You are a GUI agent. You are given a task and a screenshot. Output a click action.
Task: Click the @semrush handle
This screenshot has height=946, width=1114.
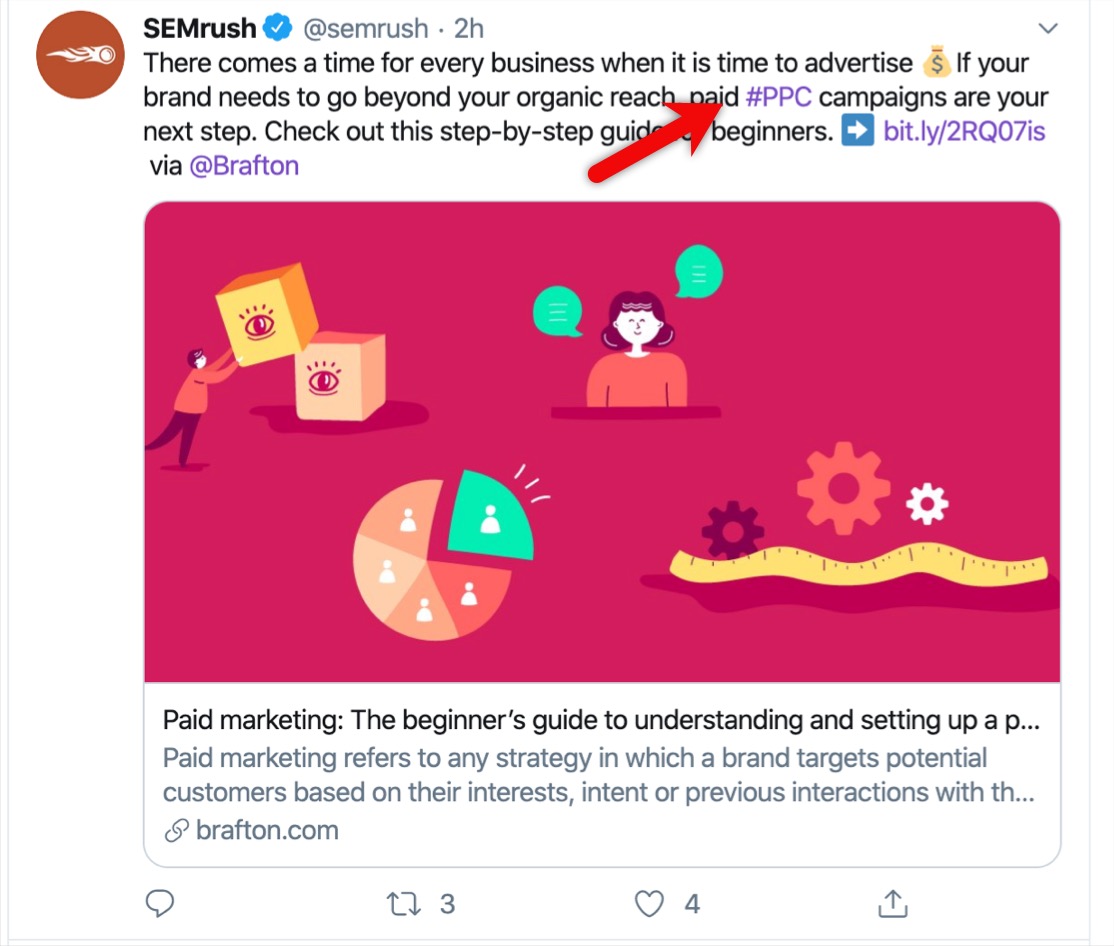click(x=366, y=29)
